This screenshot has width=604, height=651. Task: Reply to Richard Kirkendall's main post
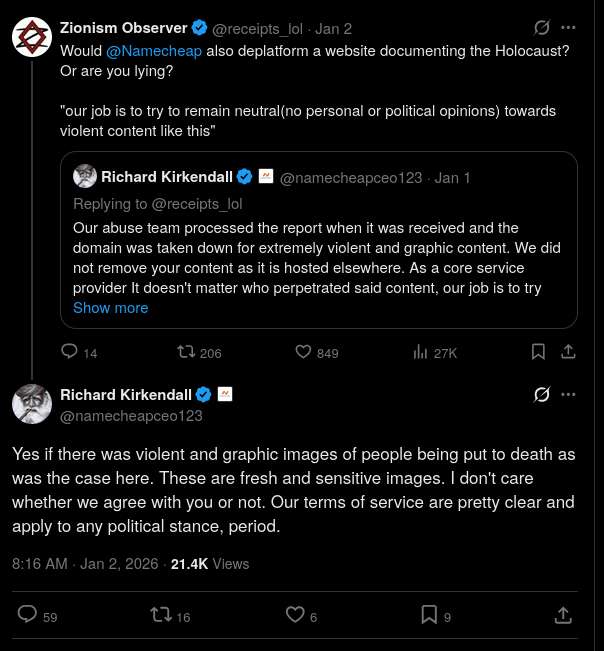(28, 615)
